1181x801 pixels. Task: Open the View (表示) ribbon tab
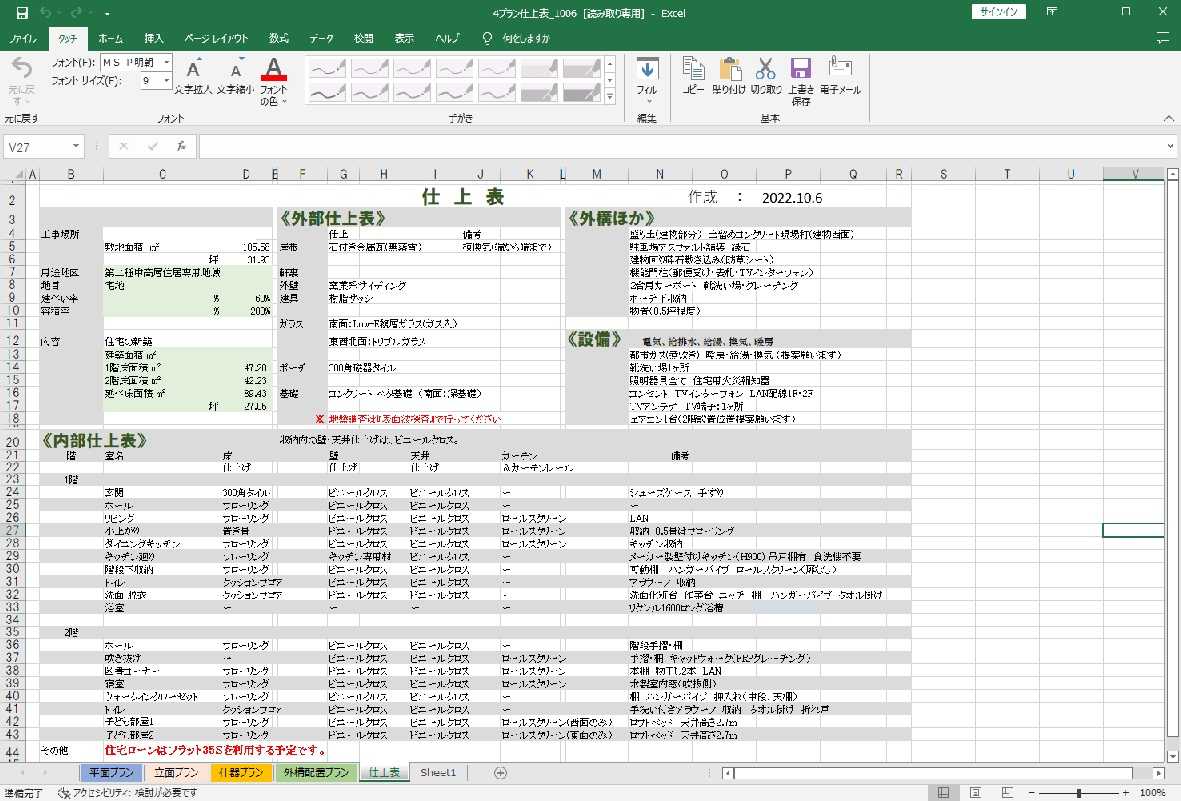[x=404, y=38]
